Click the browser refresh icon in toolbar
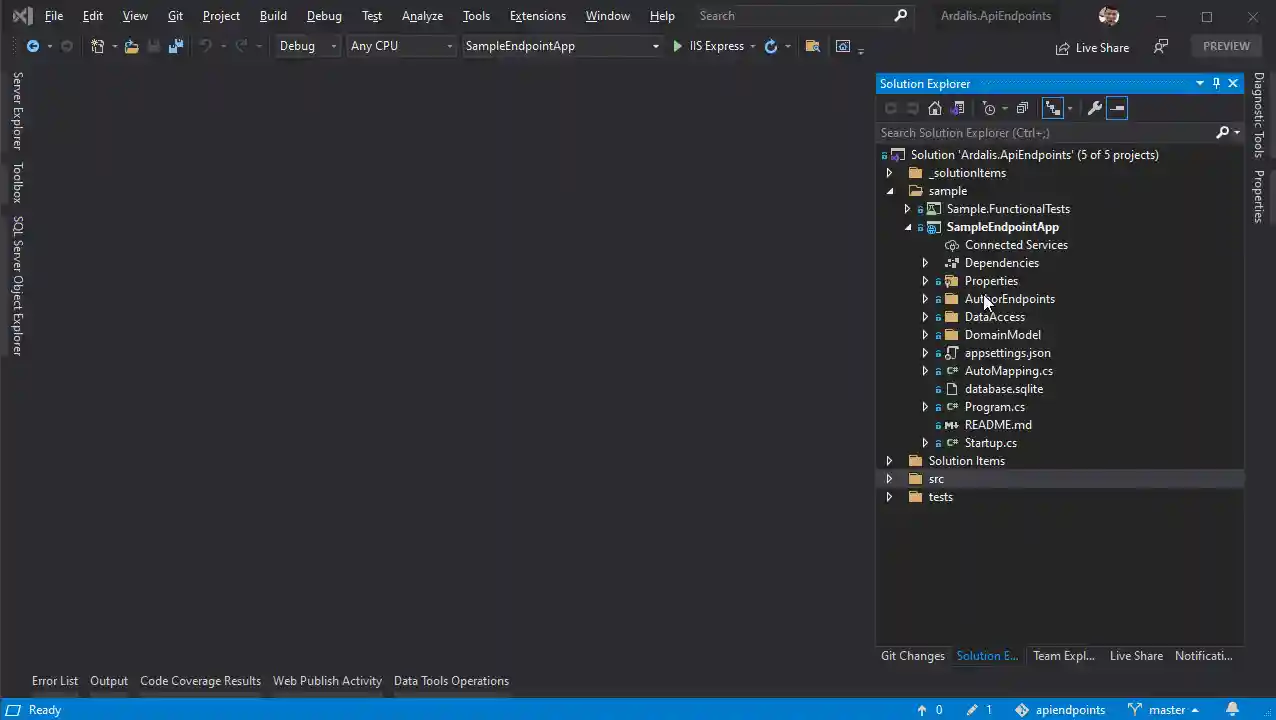Image resolution: width=1276 pixels, height=720 pixels. point(770,46)
